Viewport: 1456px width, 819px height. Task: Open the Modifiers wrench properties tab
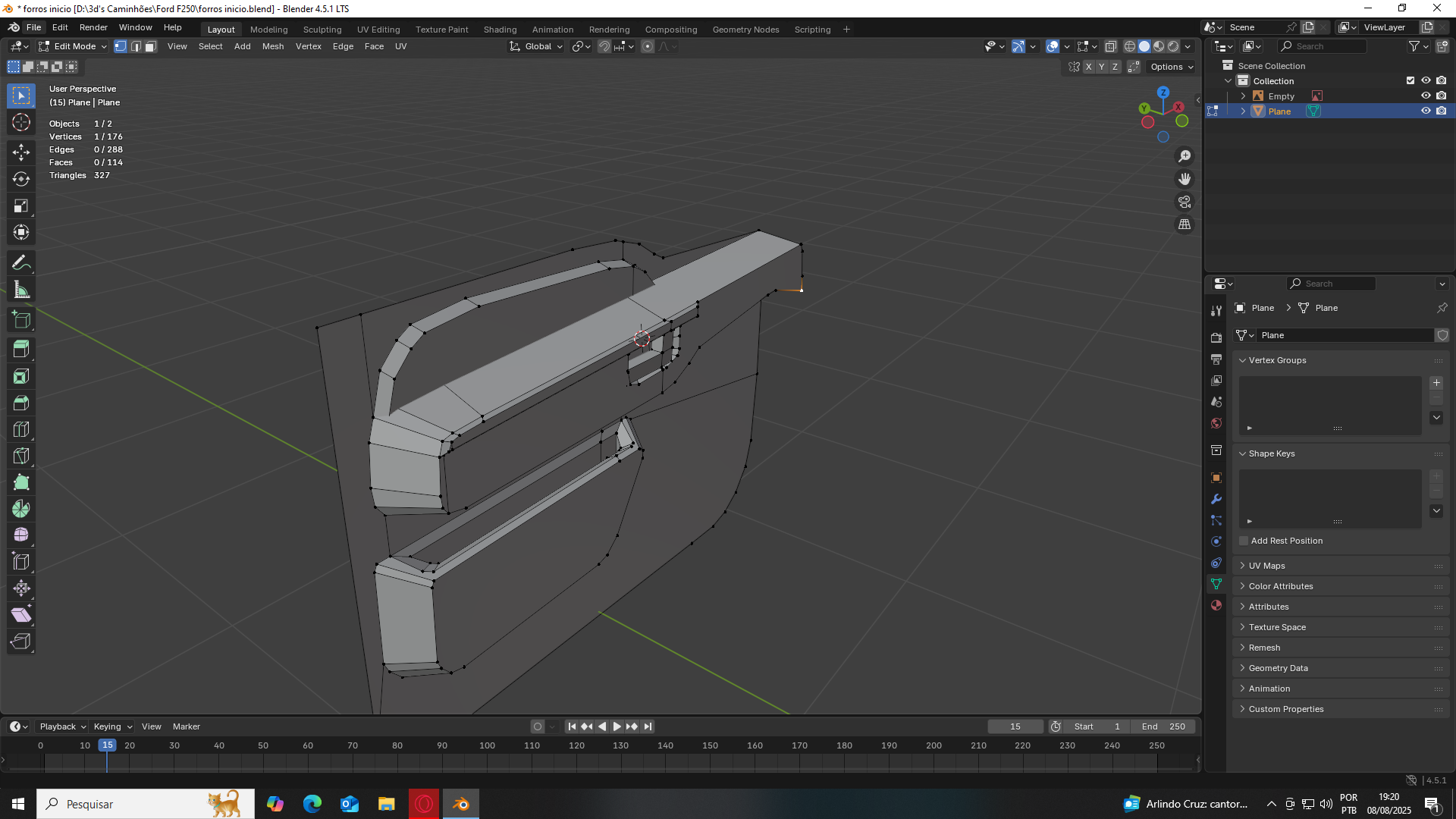(1216, 499)
